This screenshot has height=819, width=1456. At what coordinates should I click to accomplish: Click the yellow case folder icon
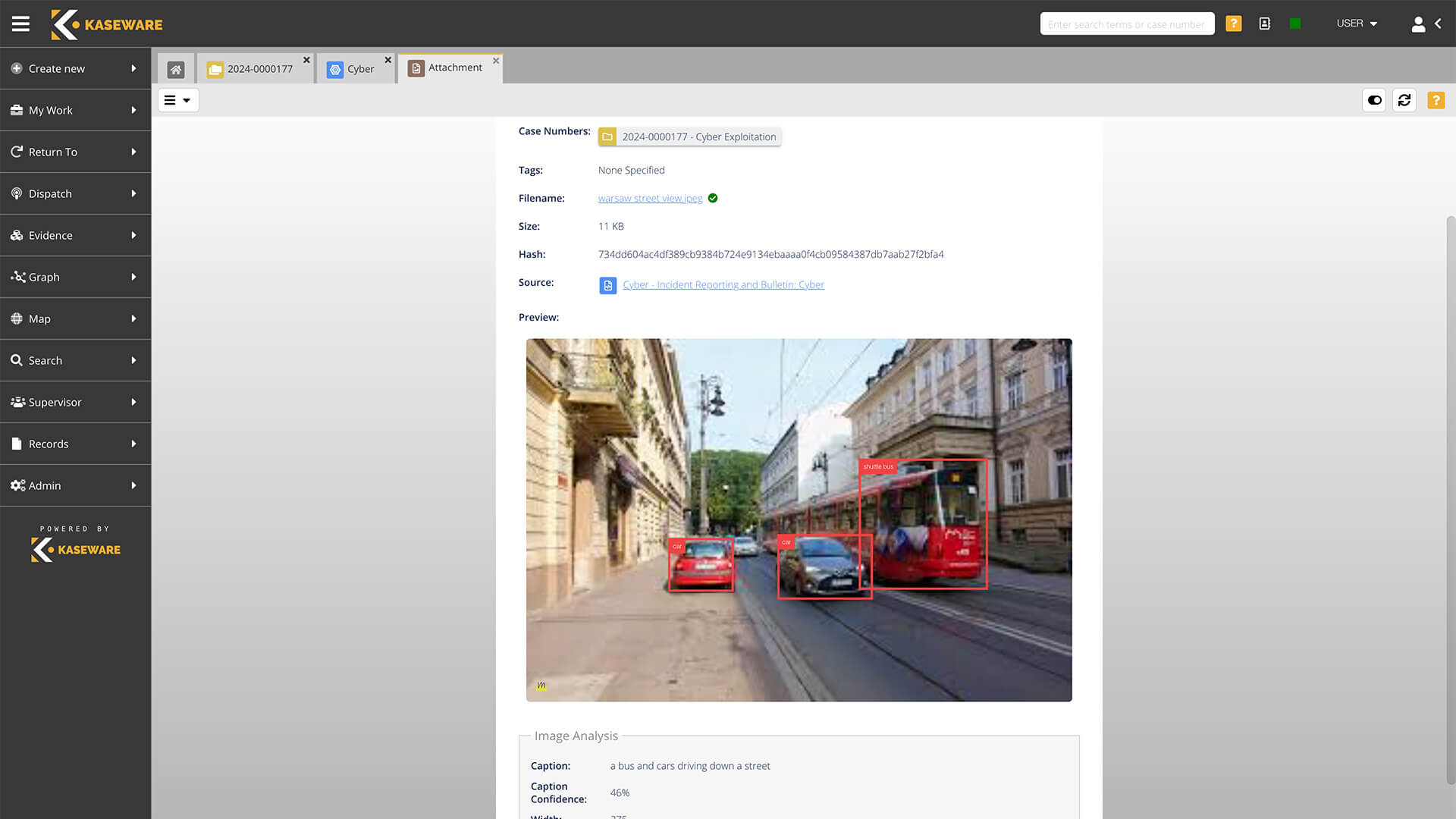tap(607, 136)
